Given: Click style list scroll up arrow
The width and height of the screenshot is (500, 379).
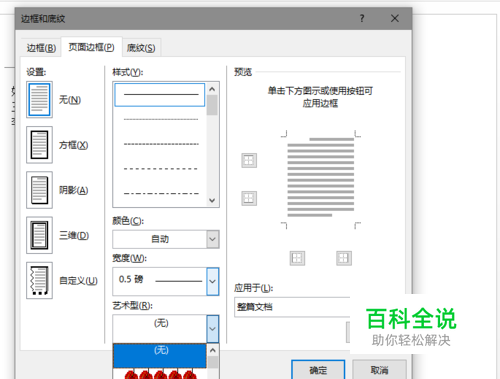Looking at the screenshot, I should (212, 89).
